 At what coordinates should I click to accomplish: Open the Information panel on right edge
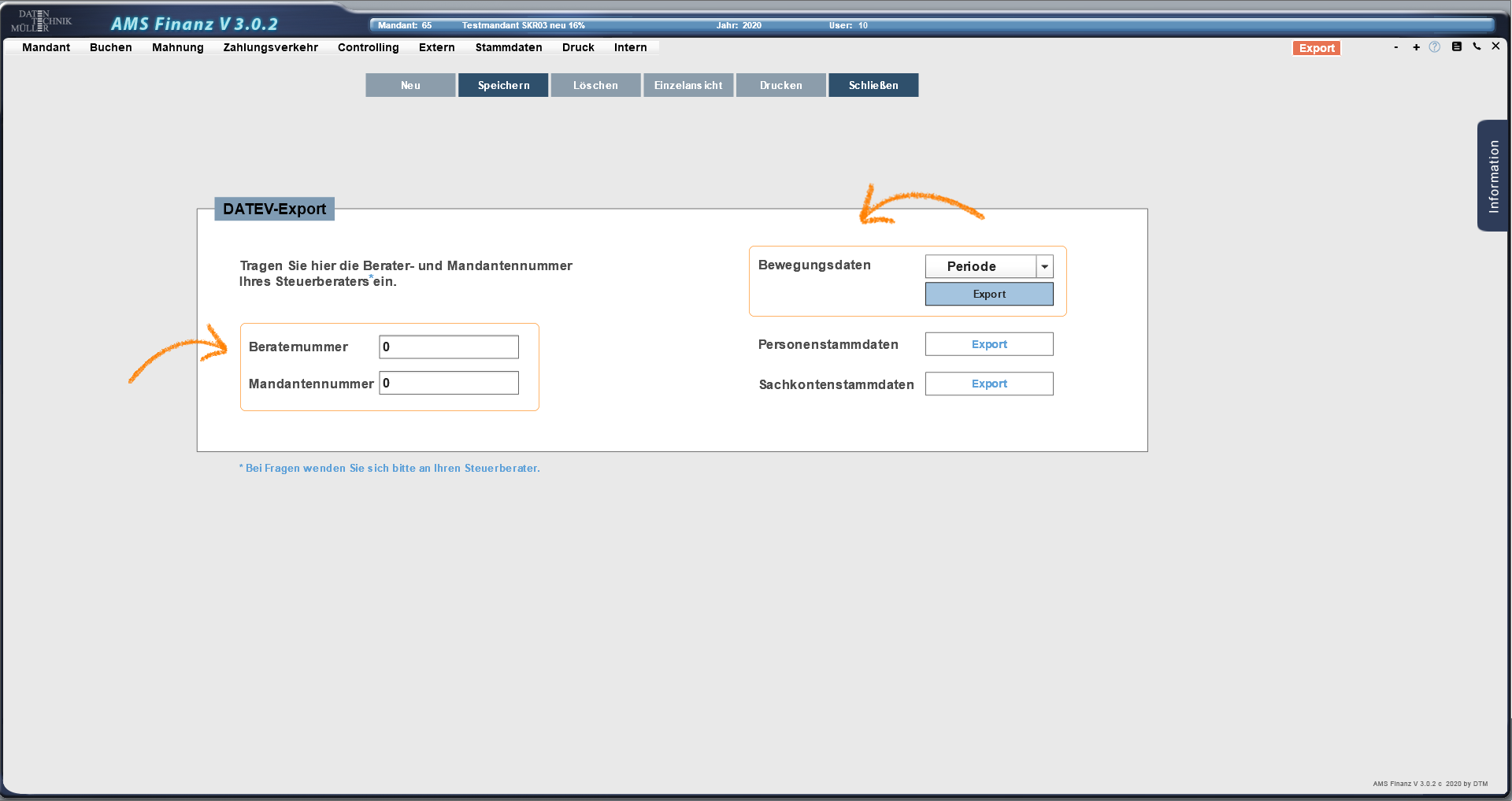click(x=1494, y=176)
